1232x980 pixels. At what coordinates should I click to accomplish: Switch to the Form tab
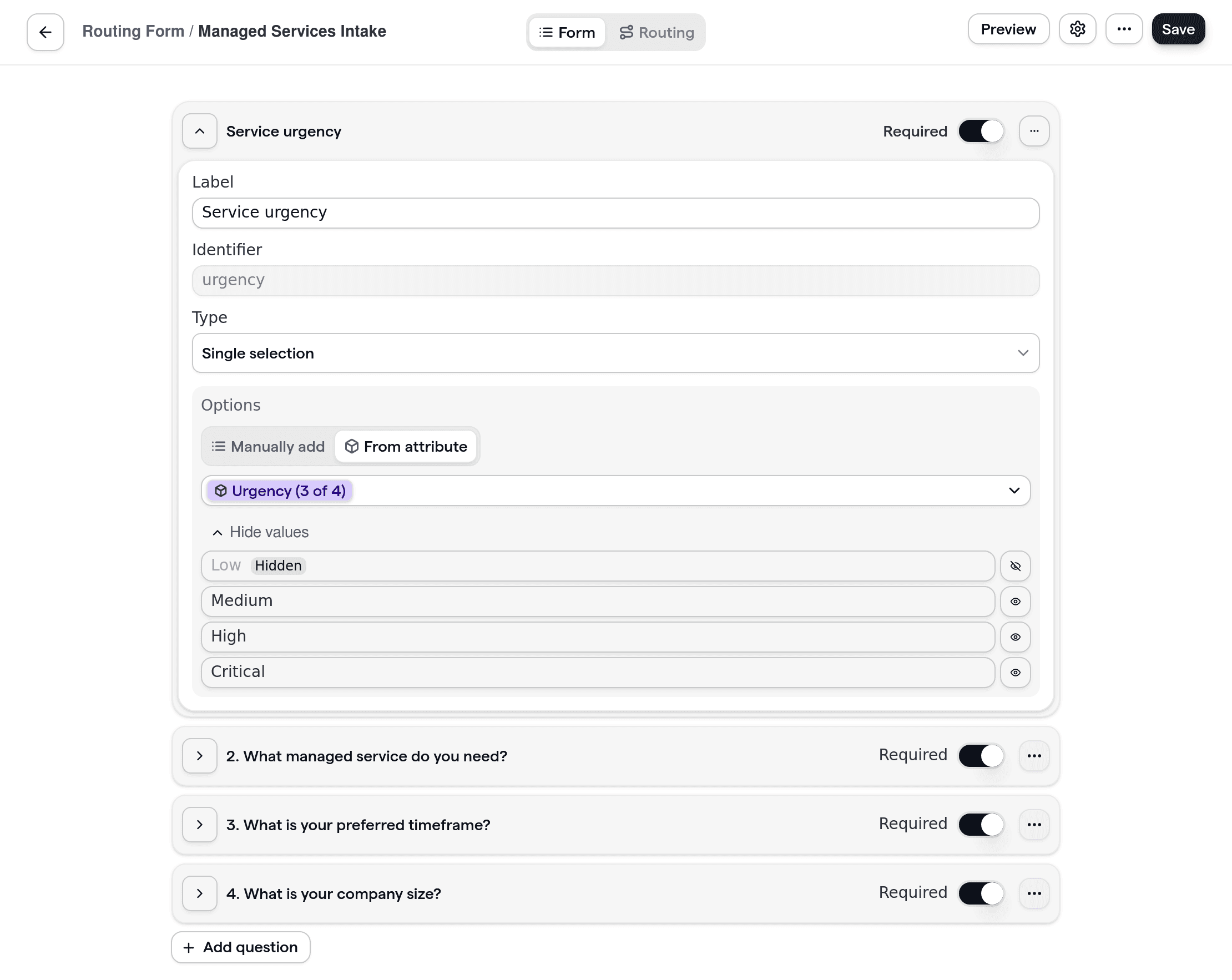pos(566,32)
